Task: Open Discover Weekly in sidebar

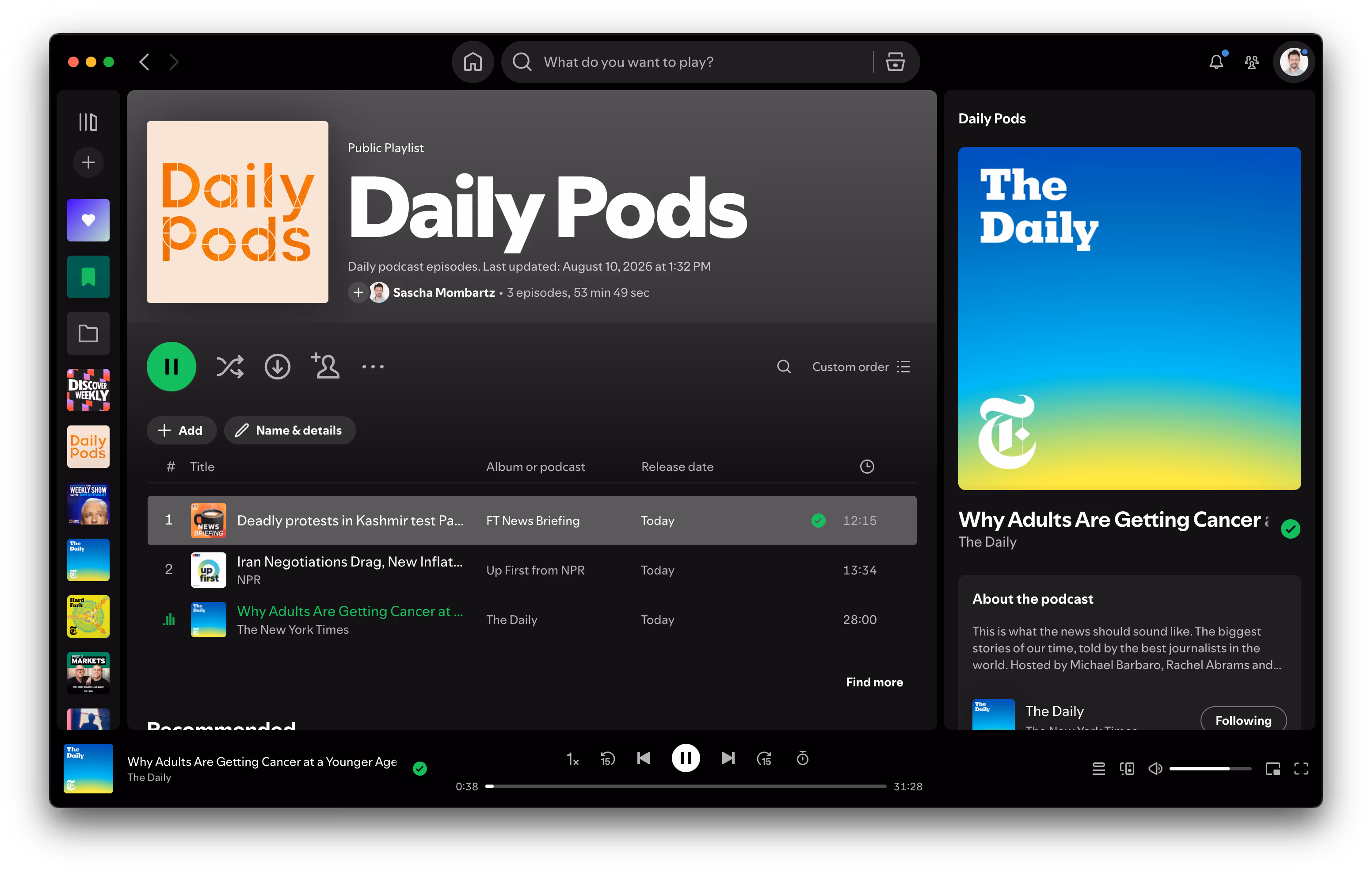Action: 88,390
